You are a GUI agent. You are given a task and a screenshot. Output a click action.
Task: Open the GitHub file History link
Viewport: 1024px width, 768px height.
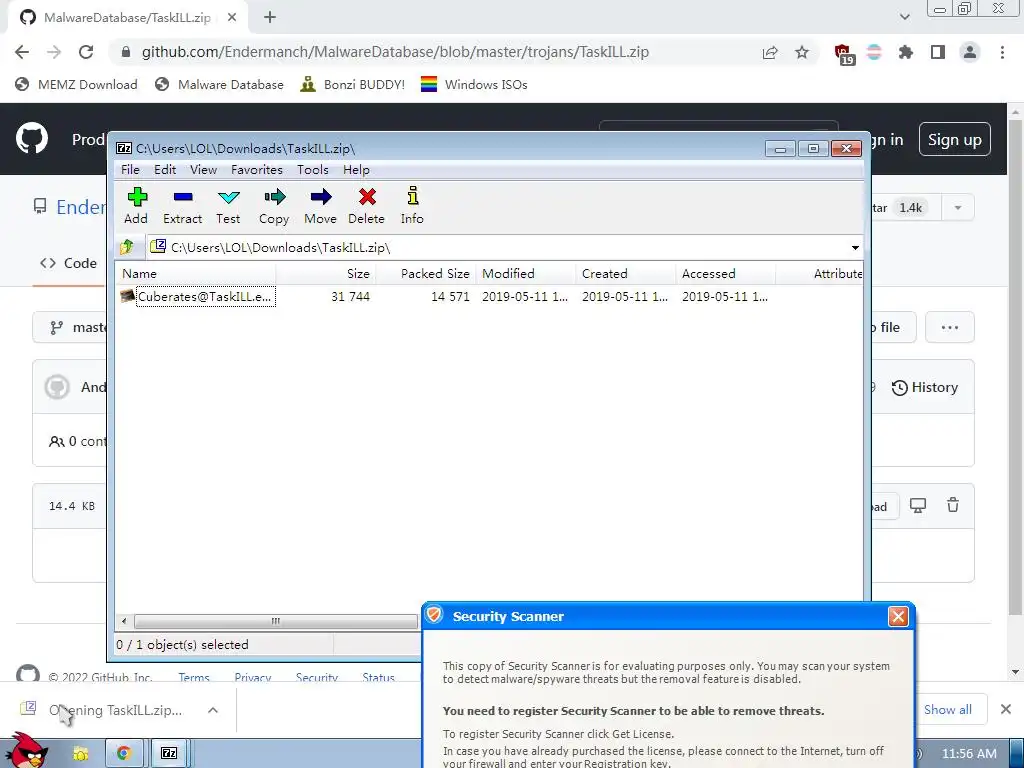[x=925, y=387]
